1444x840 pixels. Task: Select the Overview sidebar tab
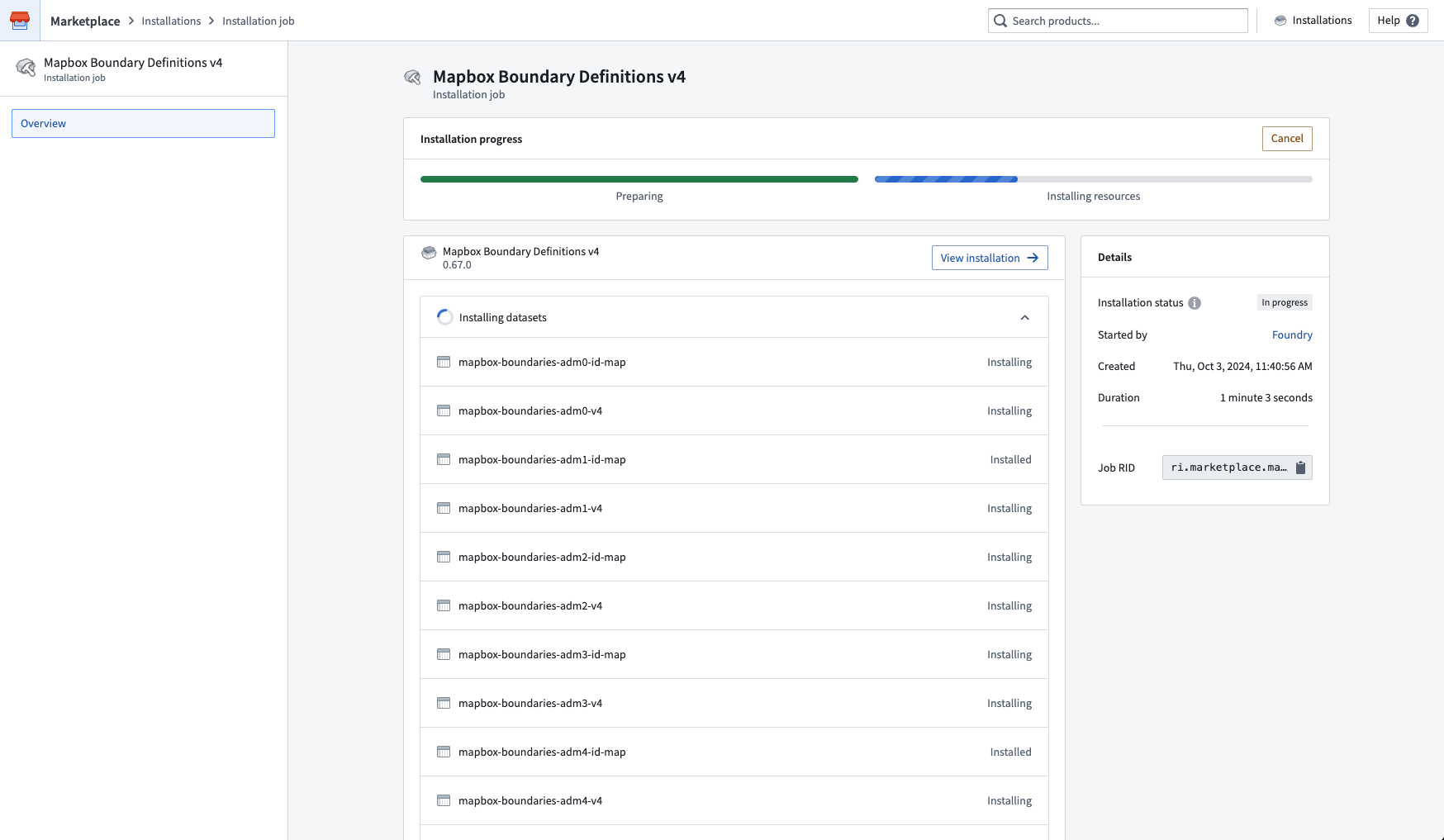coord(143,123)
